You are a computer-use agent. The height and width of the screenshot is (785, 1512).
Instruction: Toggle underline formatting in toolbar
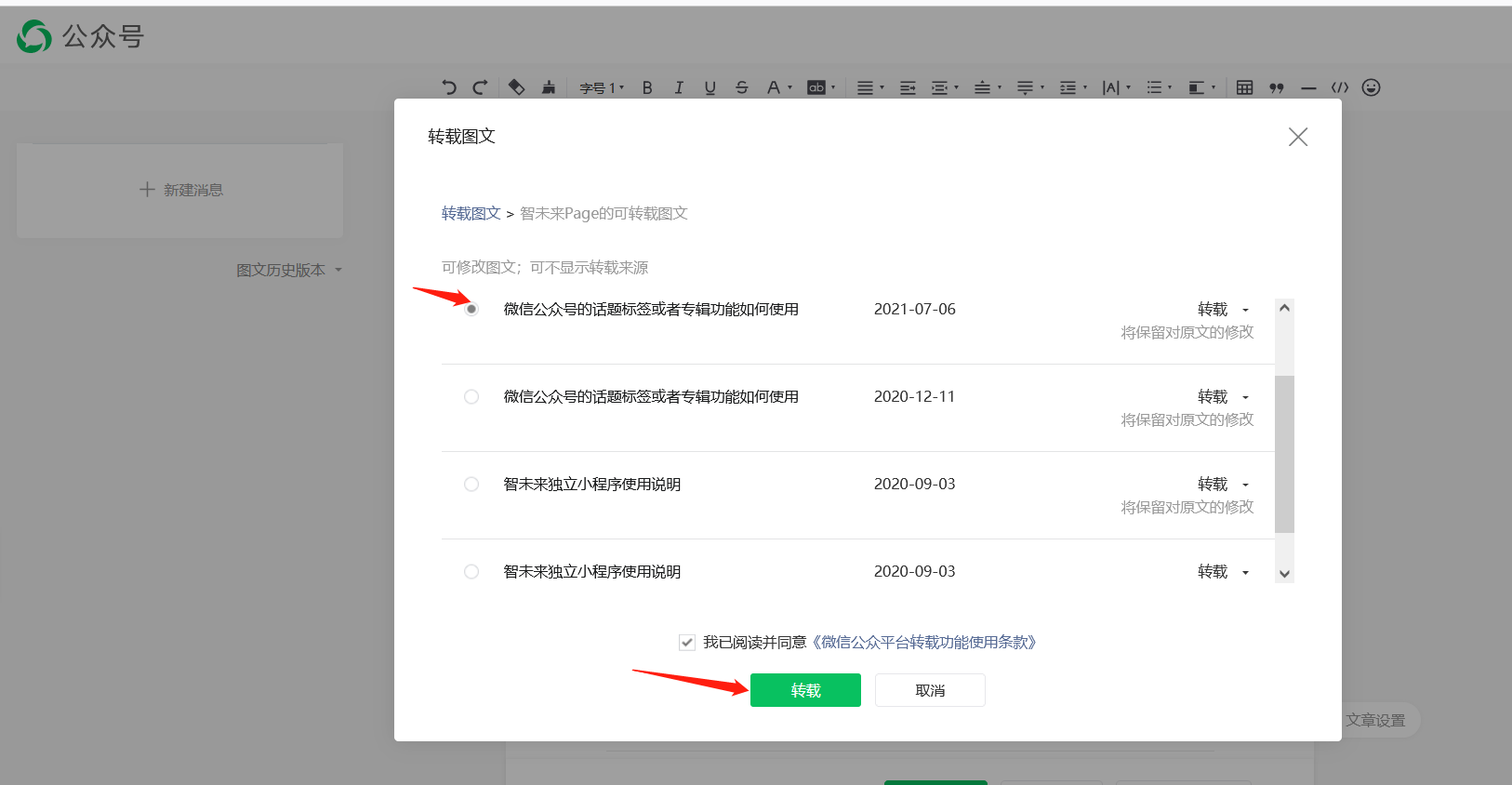pos(710,87)
